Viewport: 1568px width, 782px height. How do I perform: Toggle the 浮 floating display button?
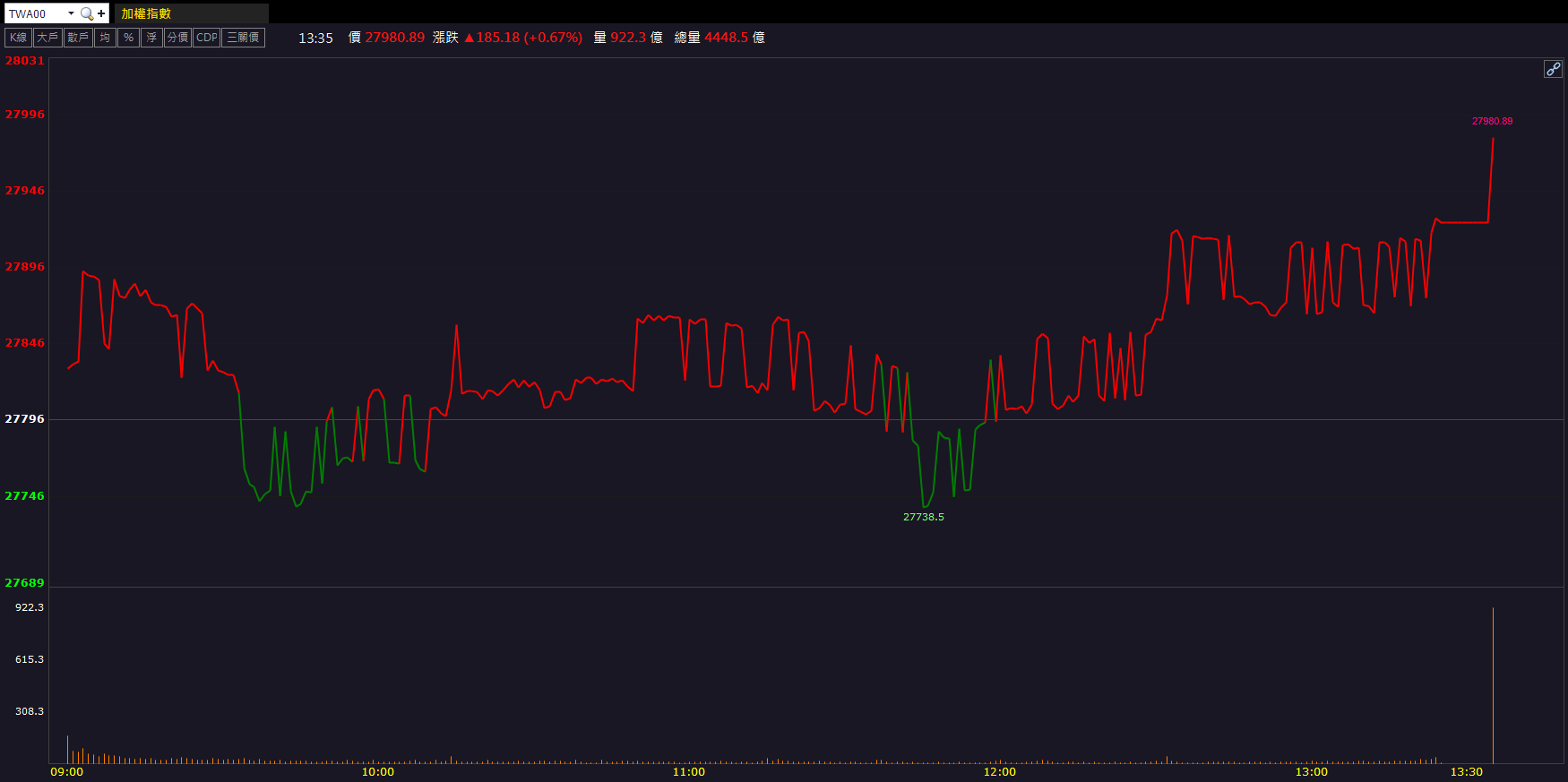[x=151, y=38]
